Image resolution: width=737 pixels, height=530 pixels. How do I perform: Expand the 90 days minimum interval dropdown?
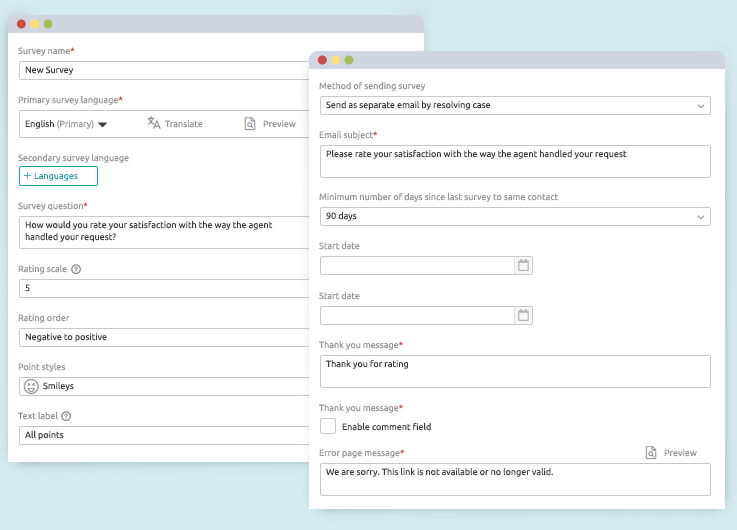point(515,216)
